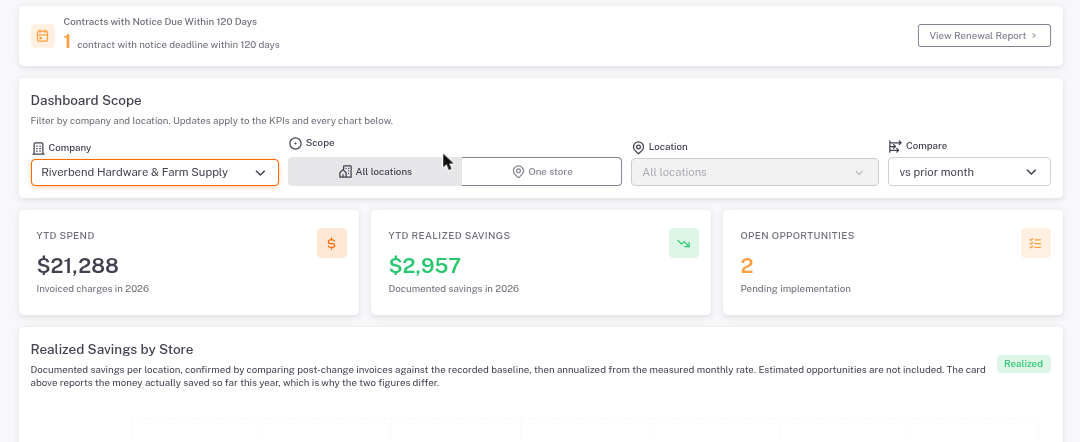Image resolution: width=1080 pixels, height=442 pixels.
Task: Click the Location dropdown chevron
Action: [859, 173]
